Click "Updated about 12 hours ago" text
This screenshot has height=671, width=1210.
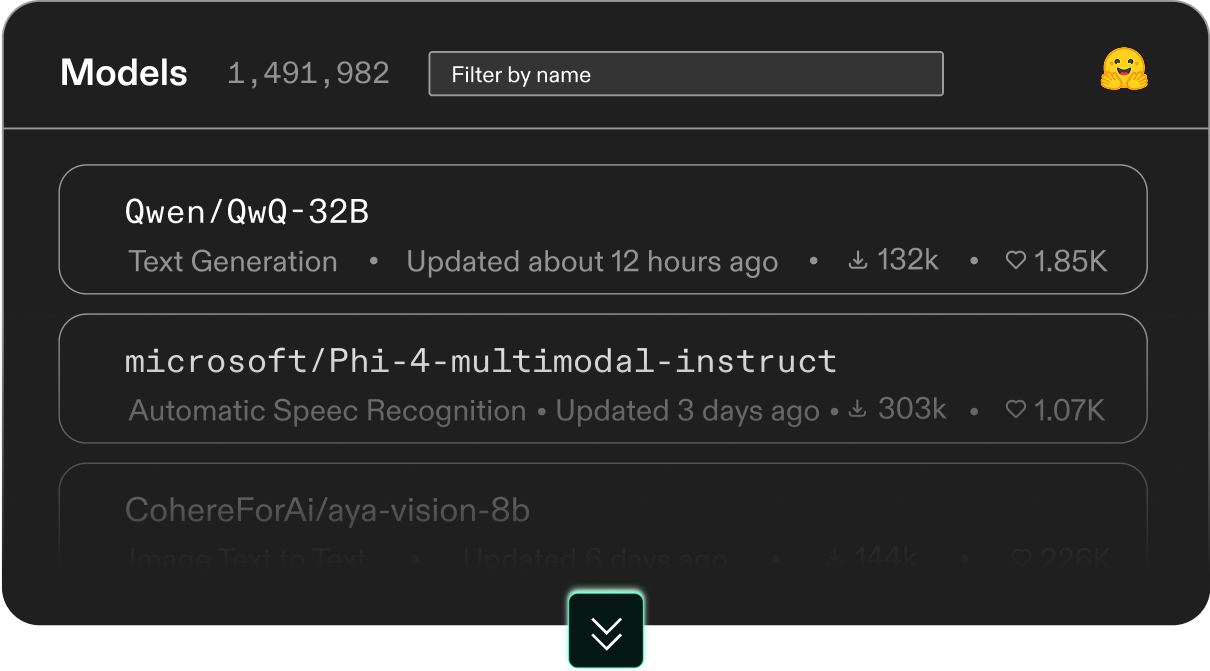[x=592, y=262]
